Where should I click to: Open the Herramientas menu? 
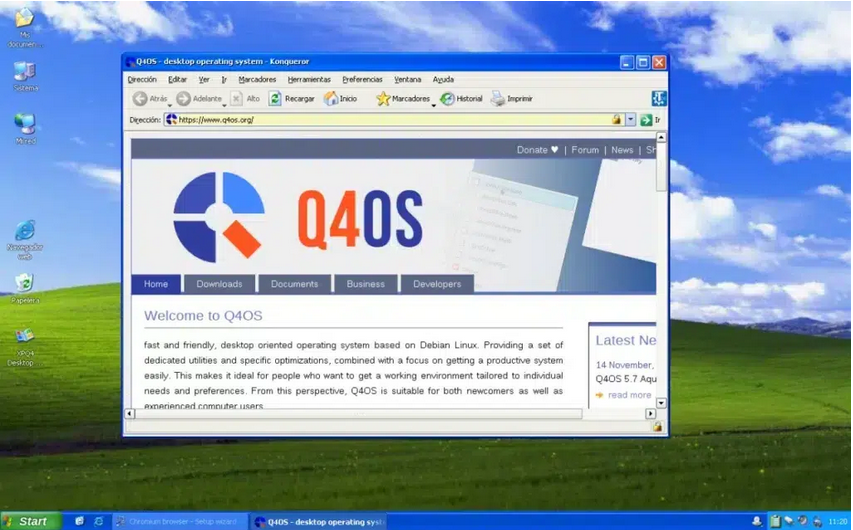pyautogui.click(x=309, y=79)
